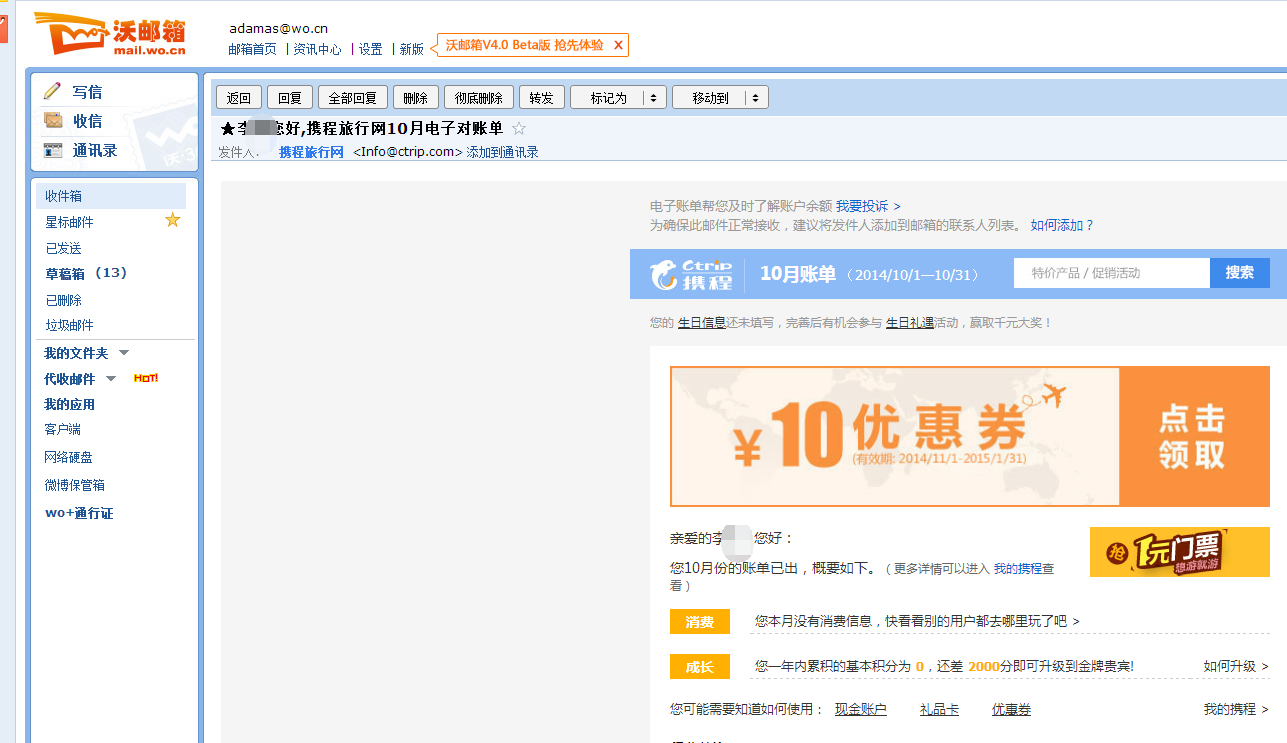This screenshot has width=1287, height=743.
Task: Click the Ctrip logo in bill header
Action: click(692, 274)
